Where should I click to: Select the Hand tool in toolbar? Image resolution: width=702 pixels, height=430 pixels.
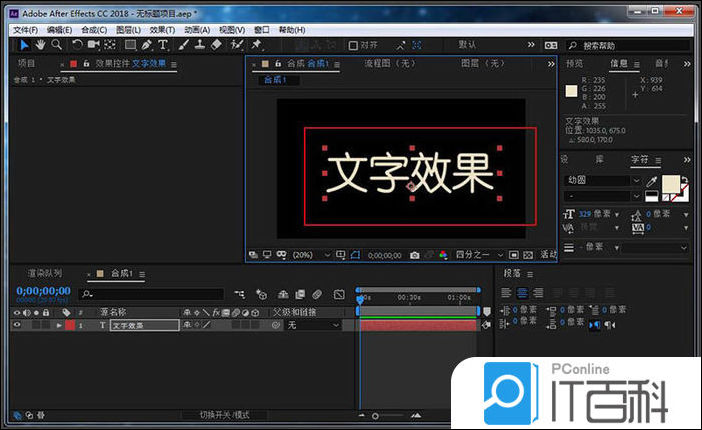tap(40, 45)
